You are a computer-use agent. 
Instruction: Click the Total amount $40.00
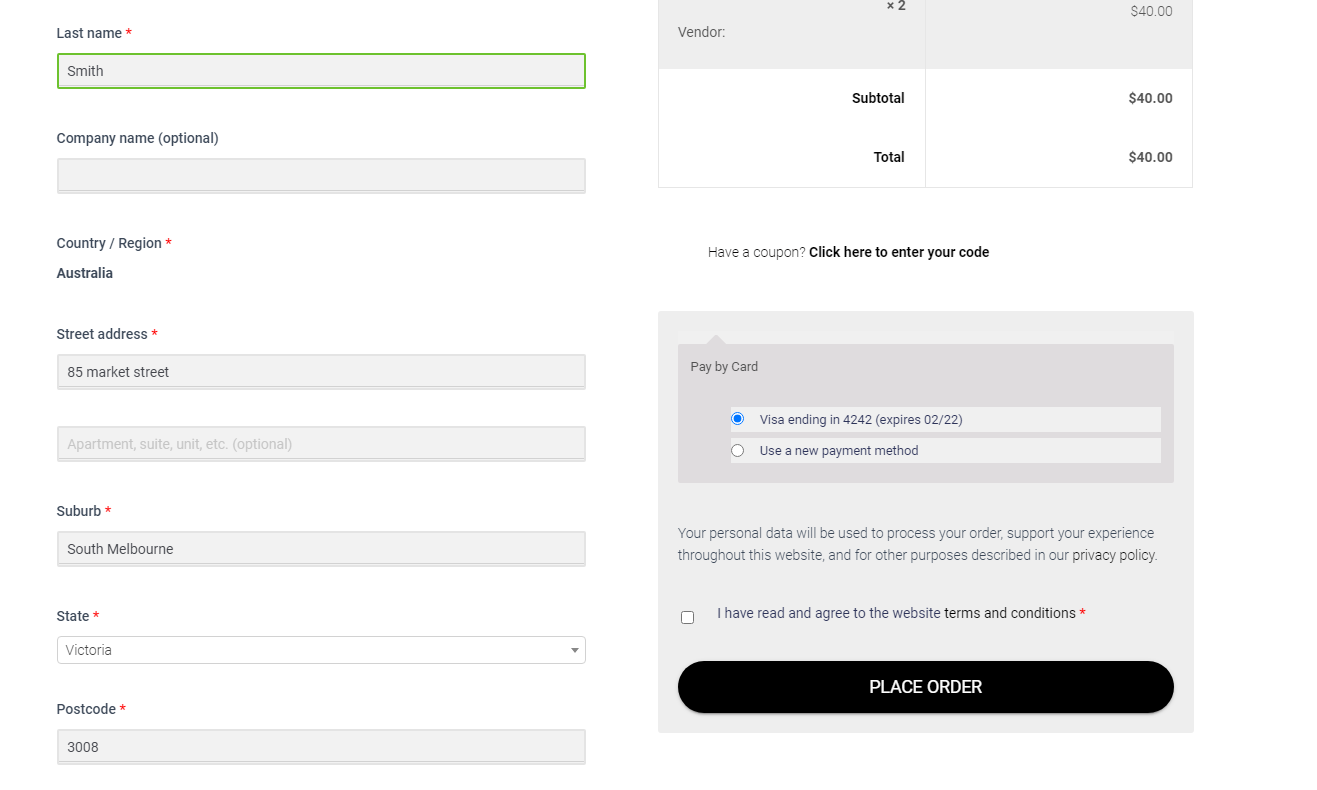point(1150,157)
